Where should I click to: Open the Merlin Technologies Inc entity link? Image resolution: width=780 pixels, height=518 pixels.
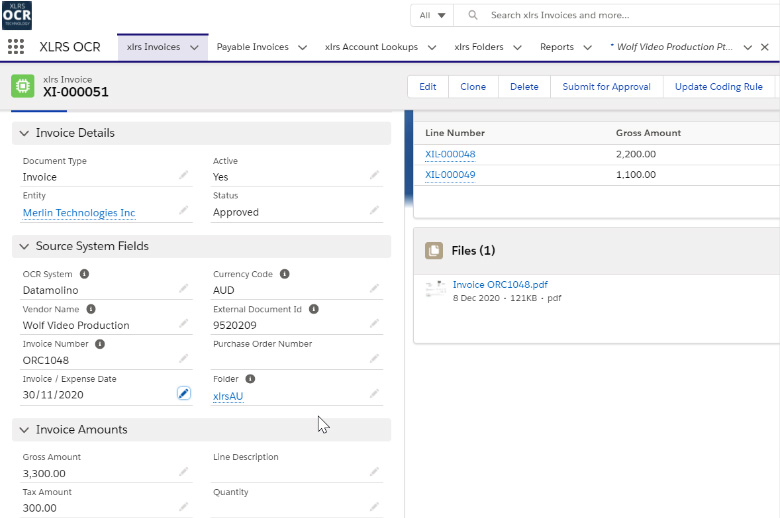point(79,213)
